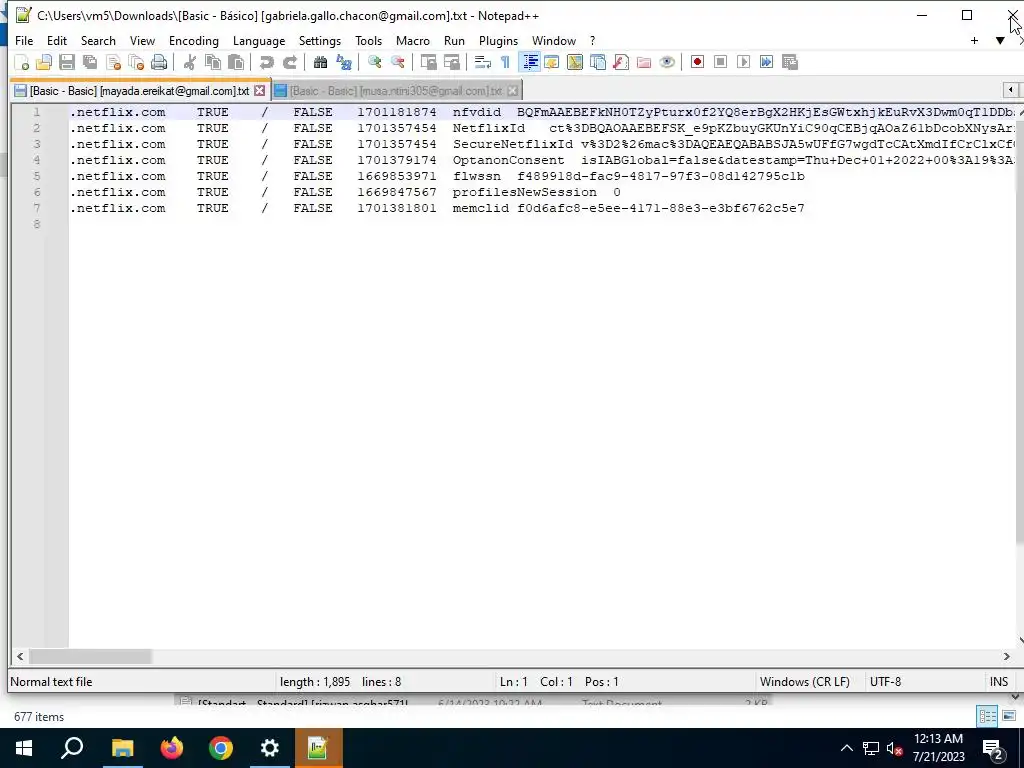
Task: Select the mayada.ereikat@gmail.com.txt tab
Action: click(x=139, y=91)
